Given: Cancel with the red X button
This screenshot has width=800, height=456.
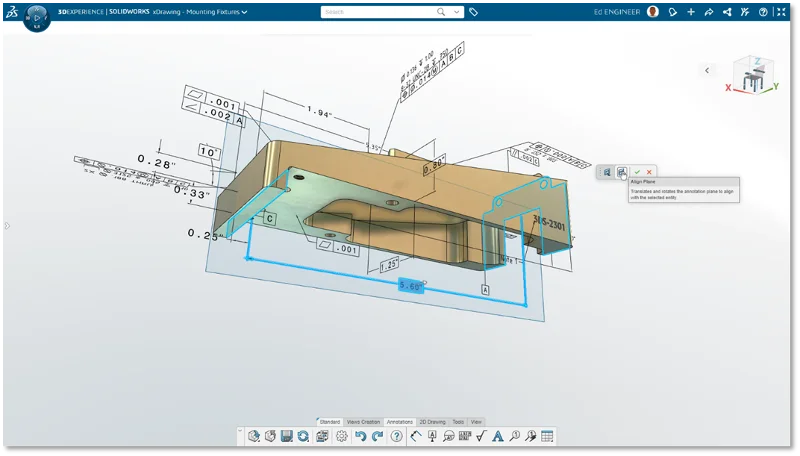Looking at the screenshot, I should (x=649, y=172).
